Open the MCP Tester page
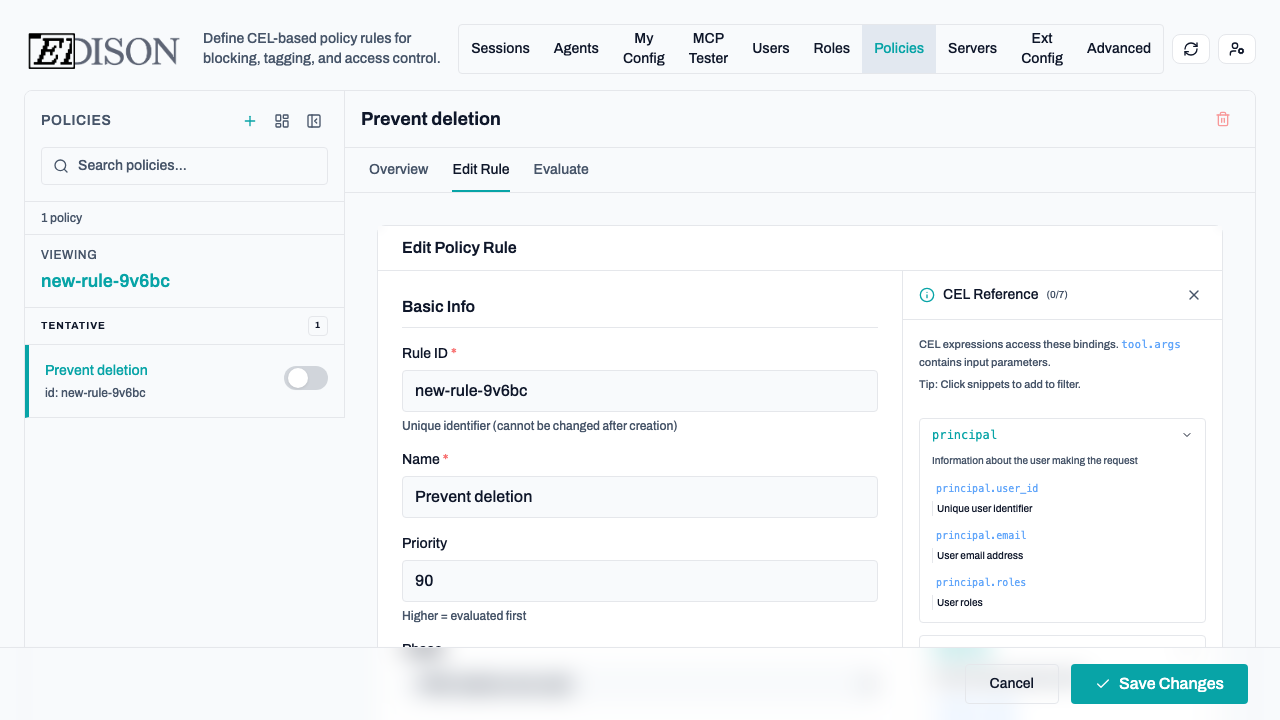 point(708,48)
